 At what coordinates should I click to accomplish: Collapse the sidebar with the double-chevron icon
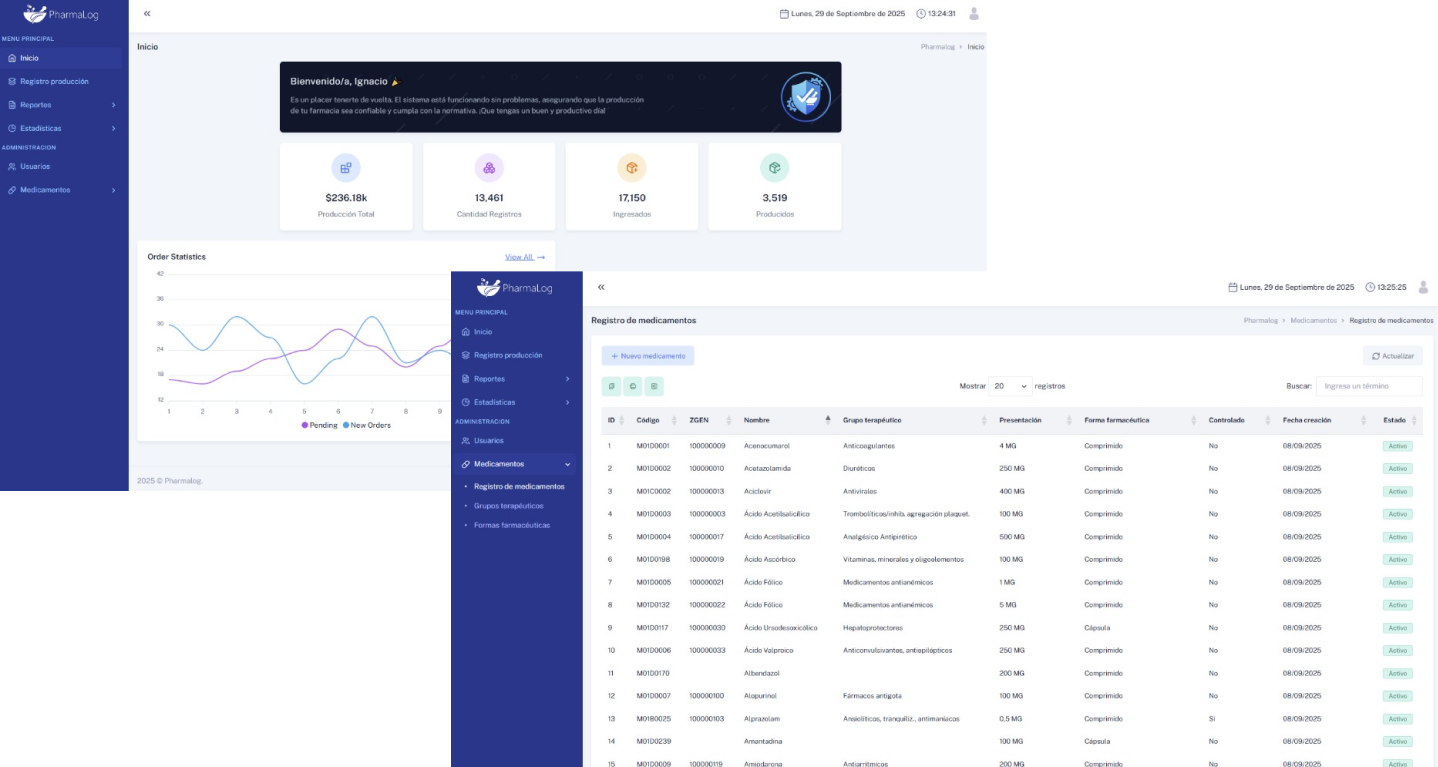click(x=600, y=286)
